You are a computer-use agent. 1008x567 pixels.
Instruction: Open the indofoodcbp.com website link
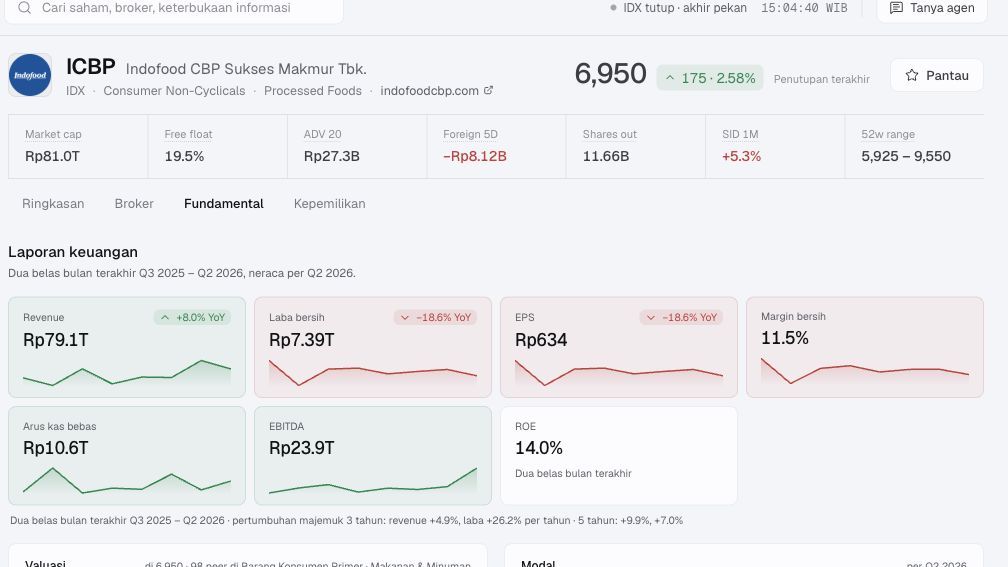[x=429, y=91]
